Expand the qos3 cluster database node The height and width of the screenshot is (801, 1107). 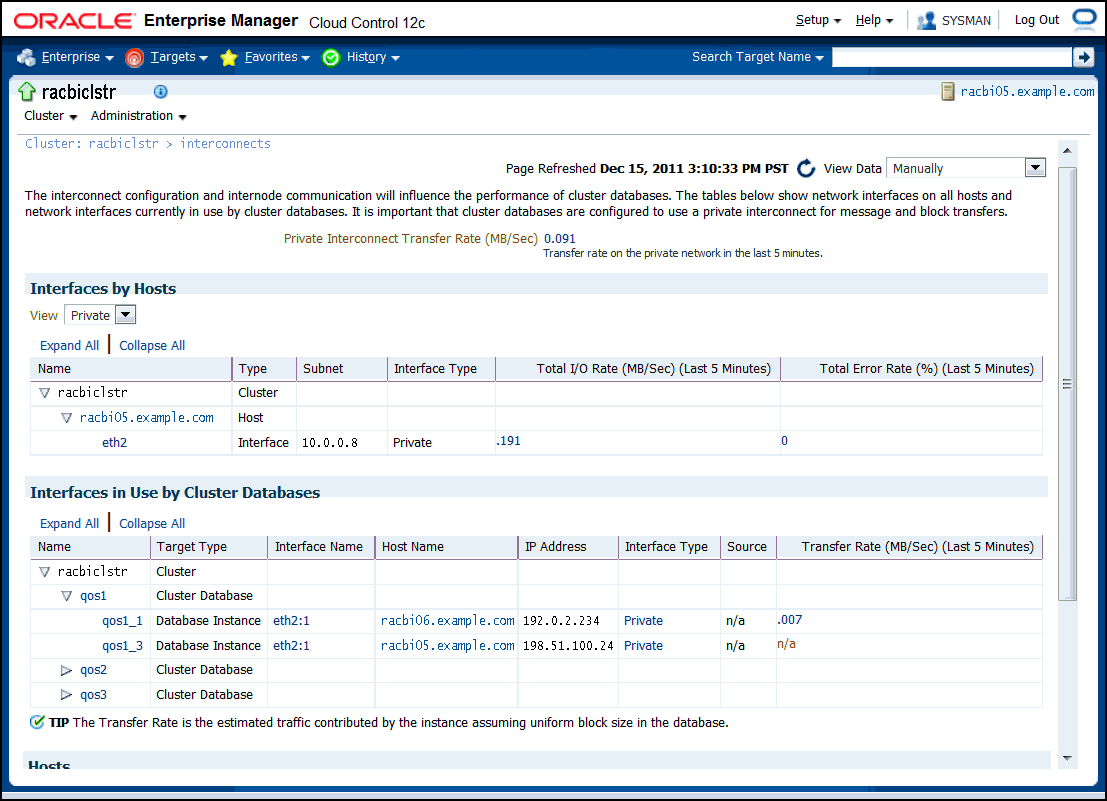[66, 695]
